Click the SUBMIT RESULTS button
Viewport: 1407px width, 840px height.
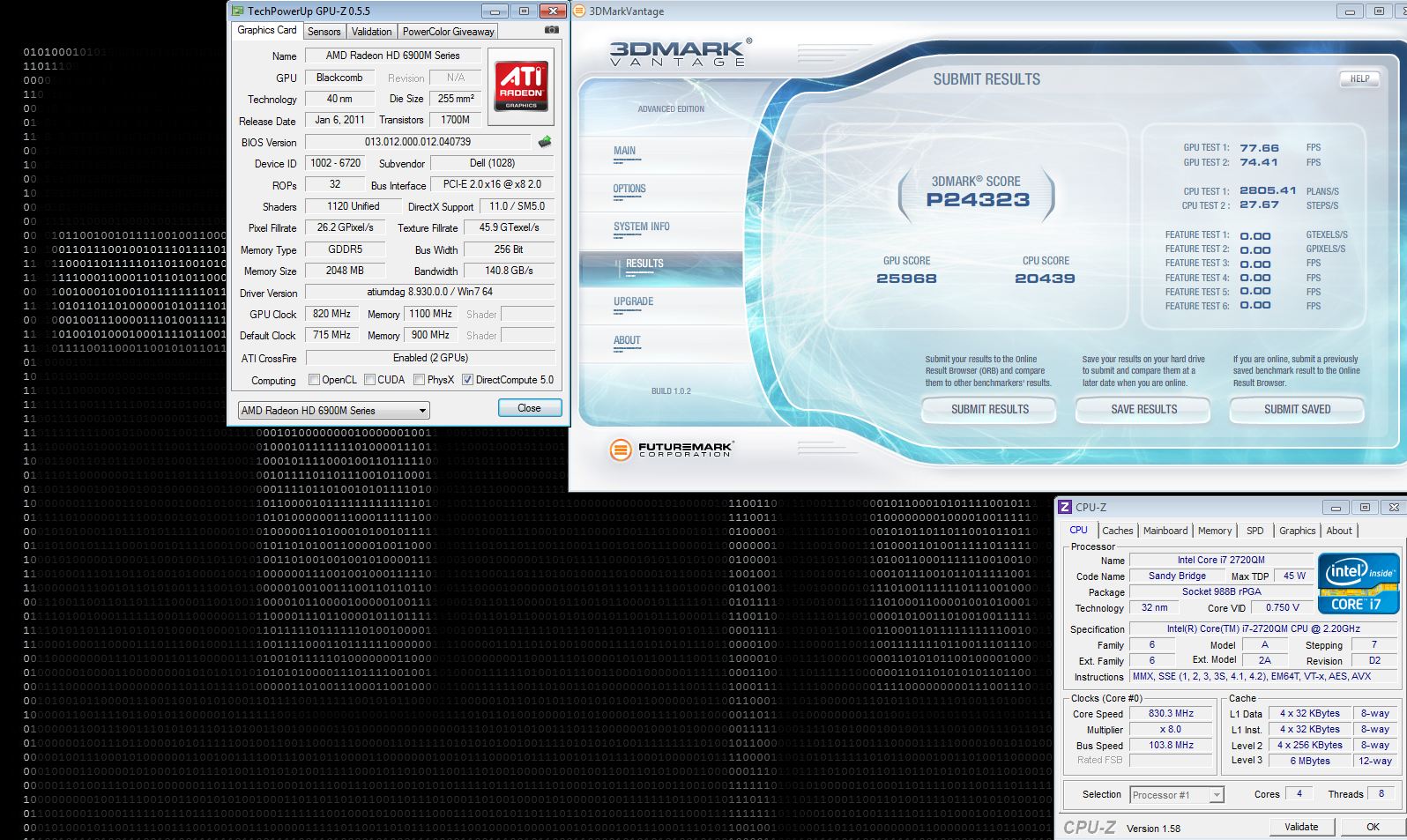point(989,410)
